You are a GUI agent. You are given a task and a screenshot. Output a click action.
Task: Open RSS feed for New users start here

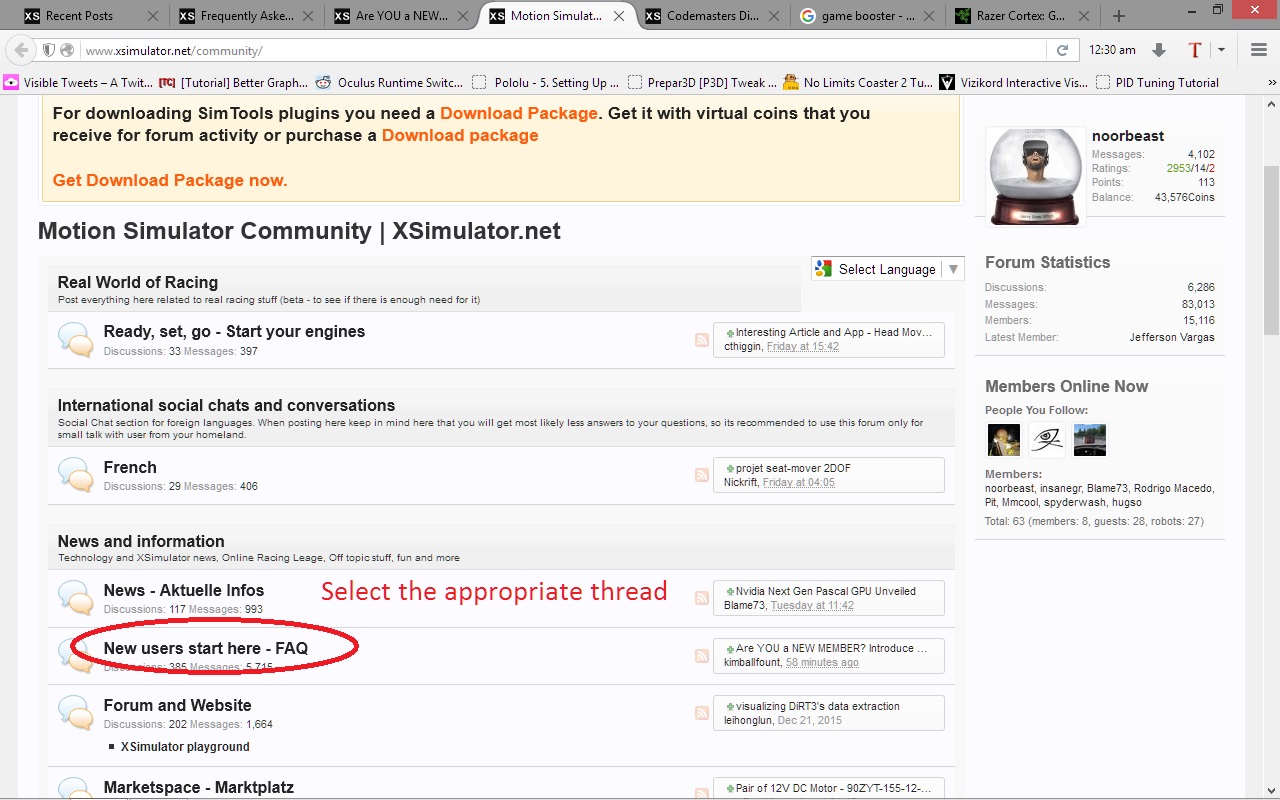tap(702, 656)
